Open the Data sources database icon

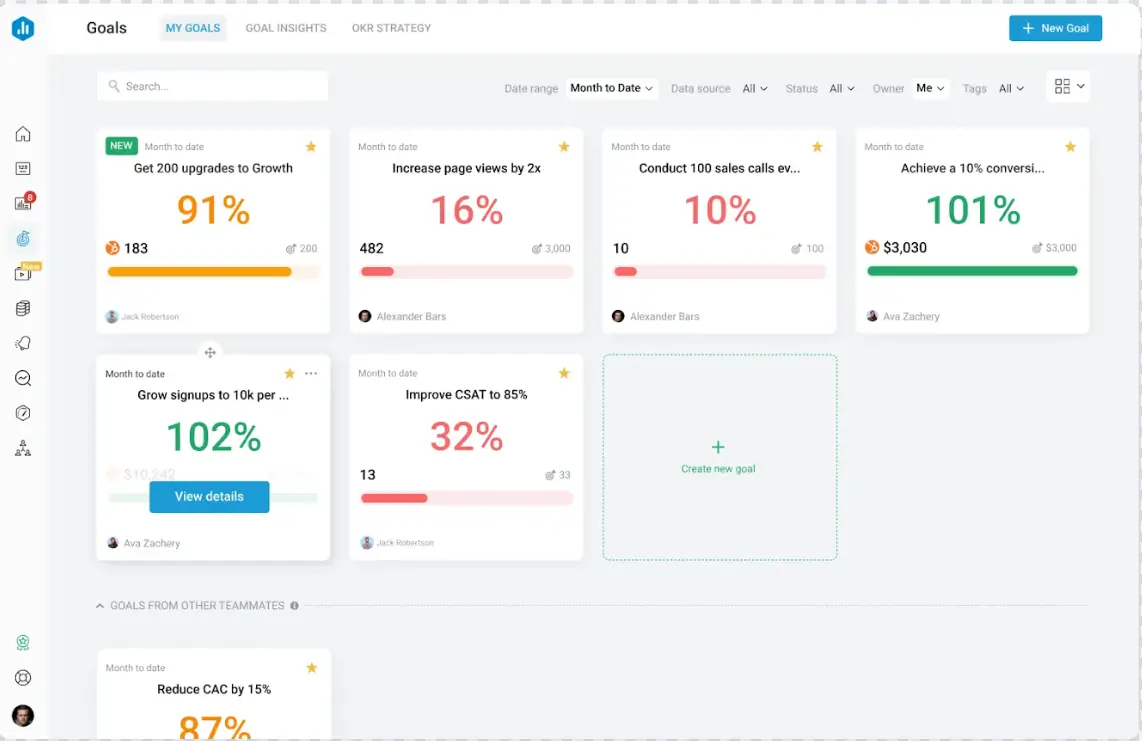pos(23,308)
